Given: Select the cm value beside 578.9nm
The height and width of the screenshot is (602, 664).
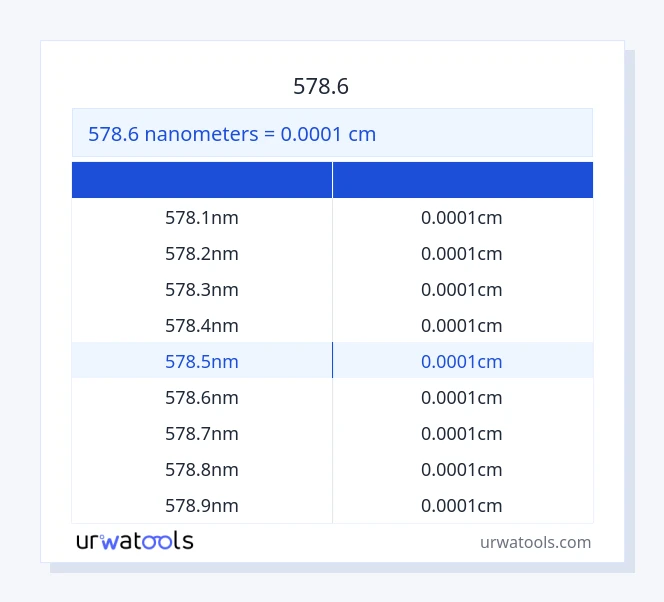Looking at the screenshot, I should click(x=462, y=505).
